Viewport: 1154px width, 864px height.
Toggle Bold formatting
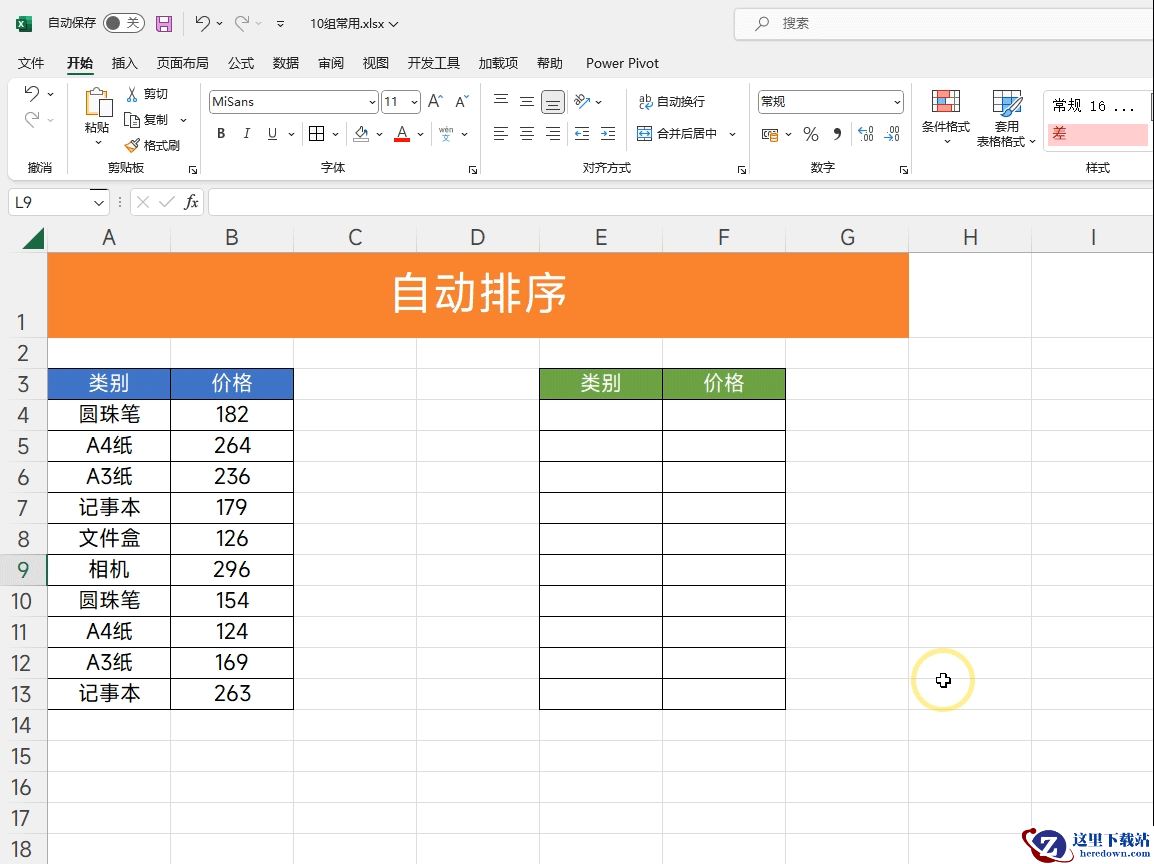coord(221,133)
